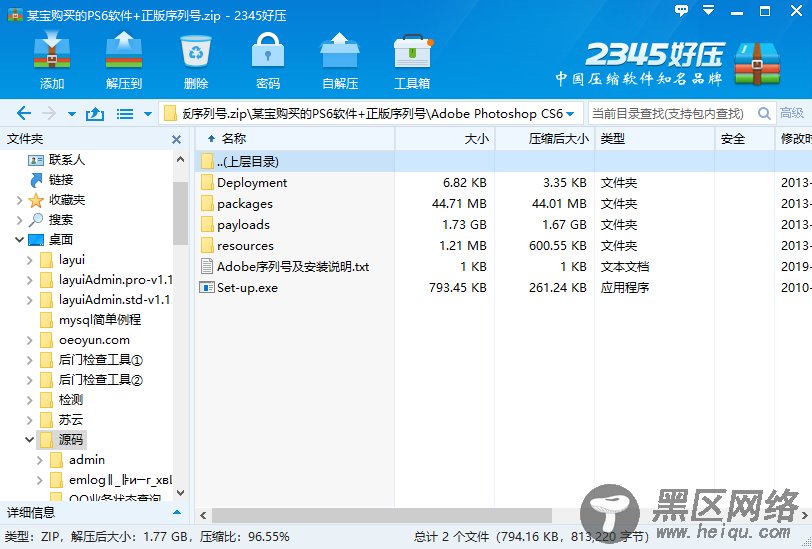Sort by 名称 column header
Viewport: 812px width, 549px height.
(295, 138)
